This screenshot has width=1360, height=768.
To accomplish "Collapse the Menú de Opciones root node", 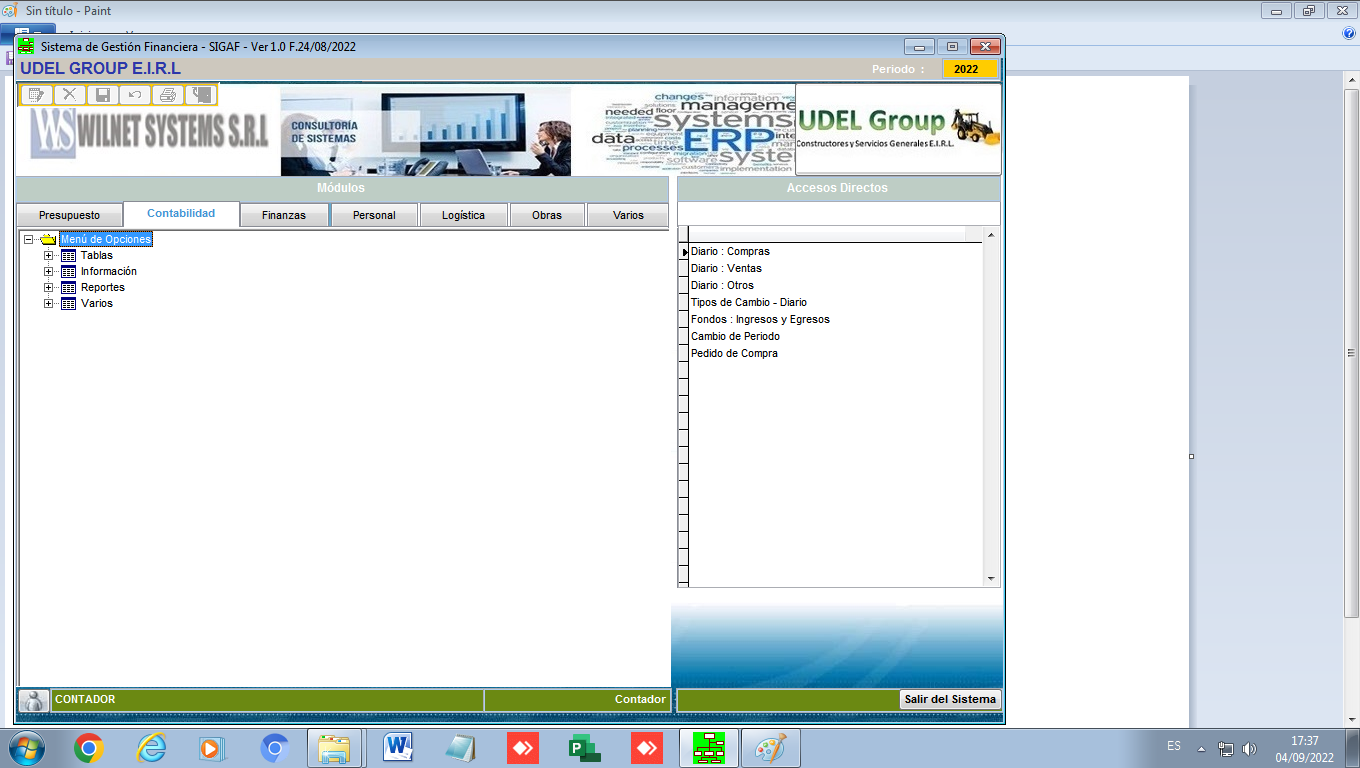I will [28, 240].
